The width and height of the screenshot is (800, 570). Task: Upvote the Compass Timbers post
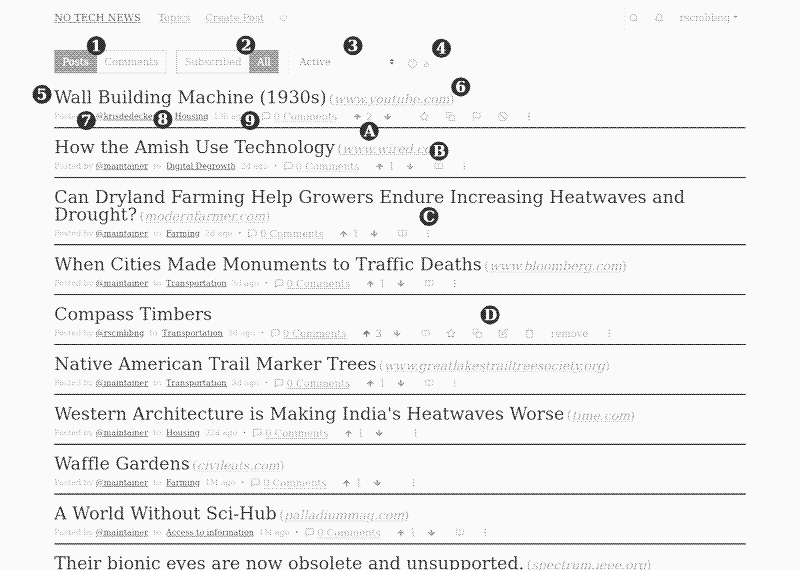(366, 334)
